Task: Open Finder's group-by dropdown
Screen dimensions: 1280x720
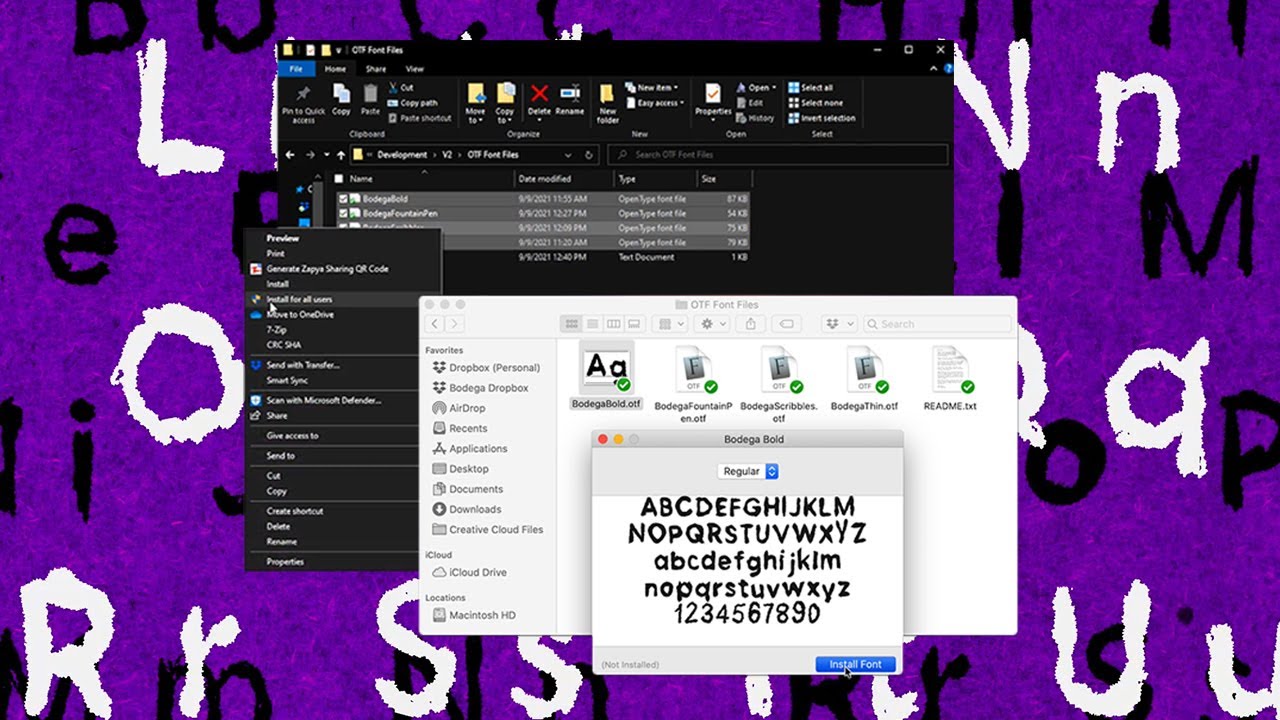Action: click(669, 324)
